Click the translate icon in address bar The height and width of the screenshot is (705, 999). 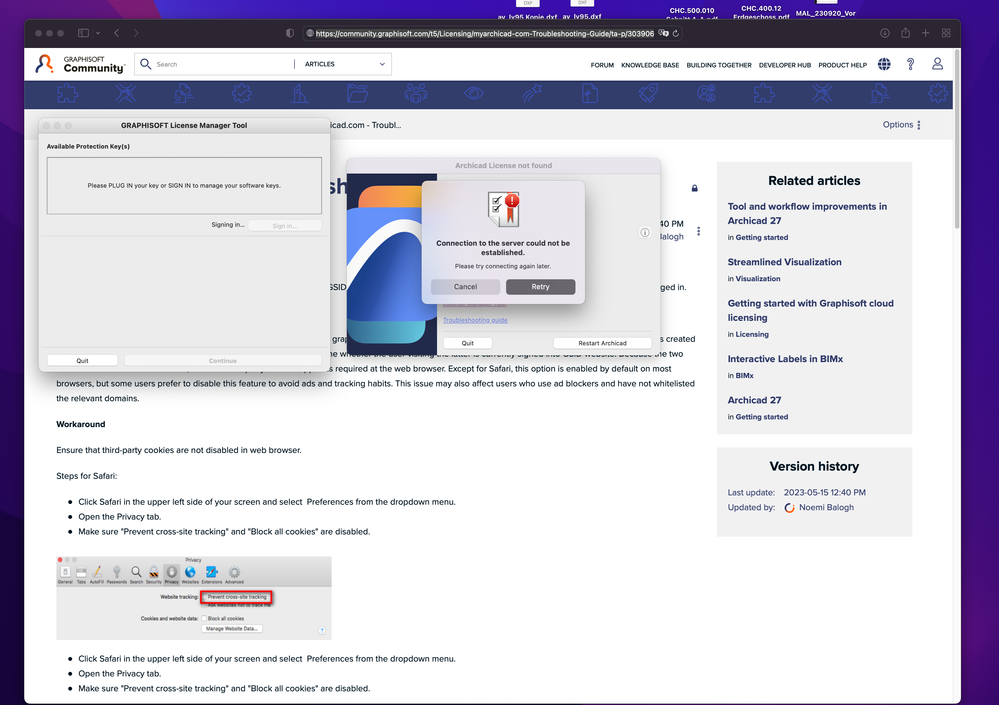[663, 33]
